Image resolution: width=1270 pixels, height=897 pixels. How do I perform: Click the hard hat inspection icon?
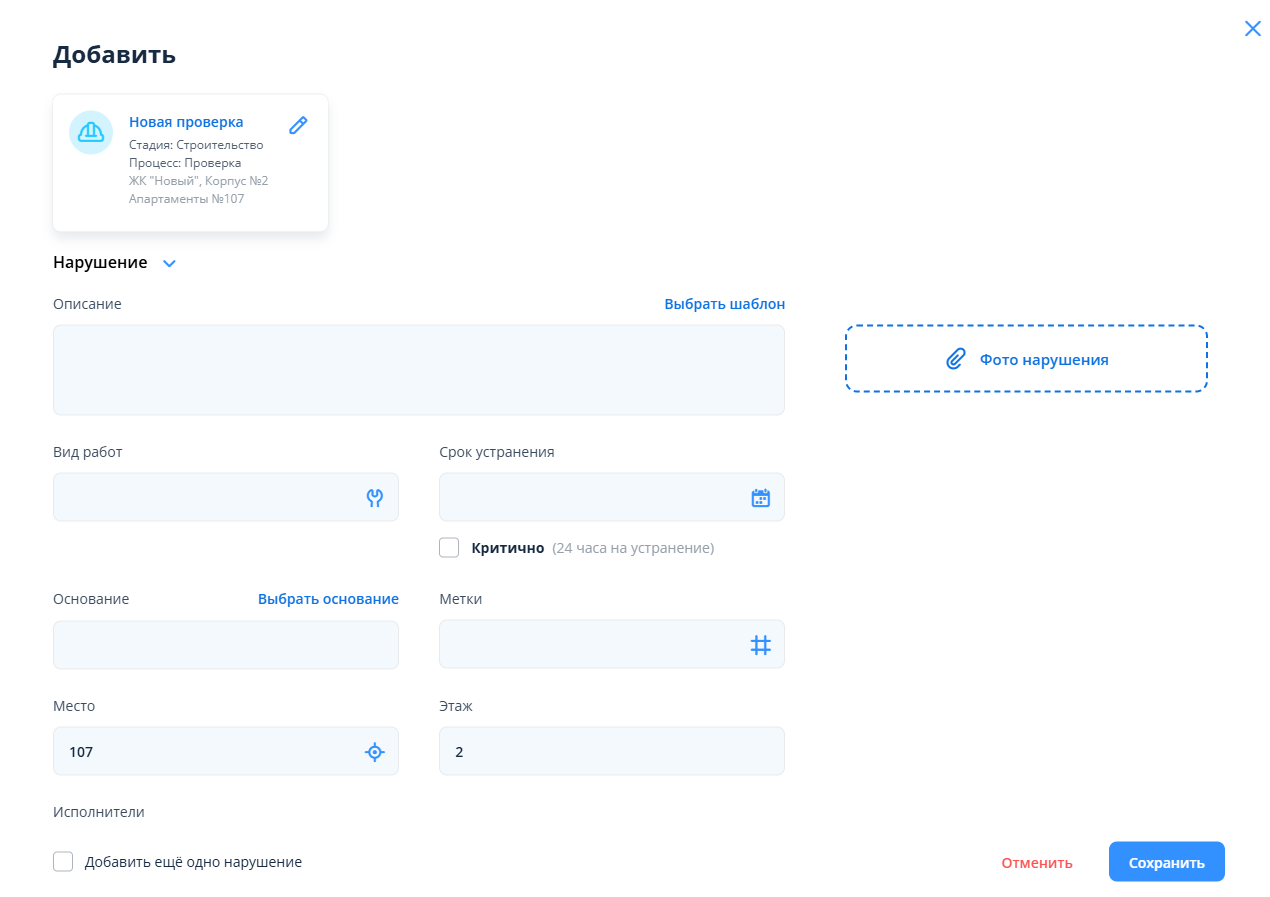click(91, 132)
